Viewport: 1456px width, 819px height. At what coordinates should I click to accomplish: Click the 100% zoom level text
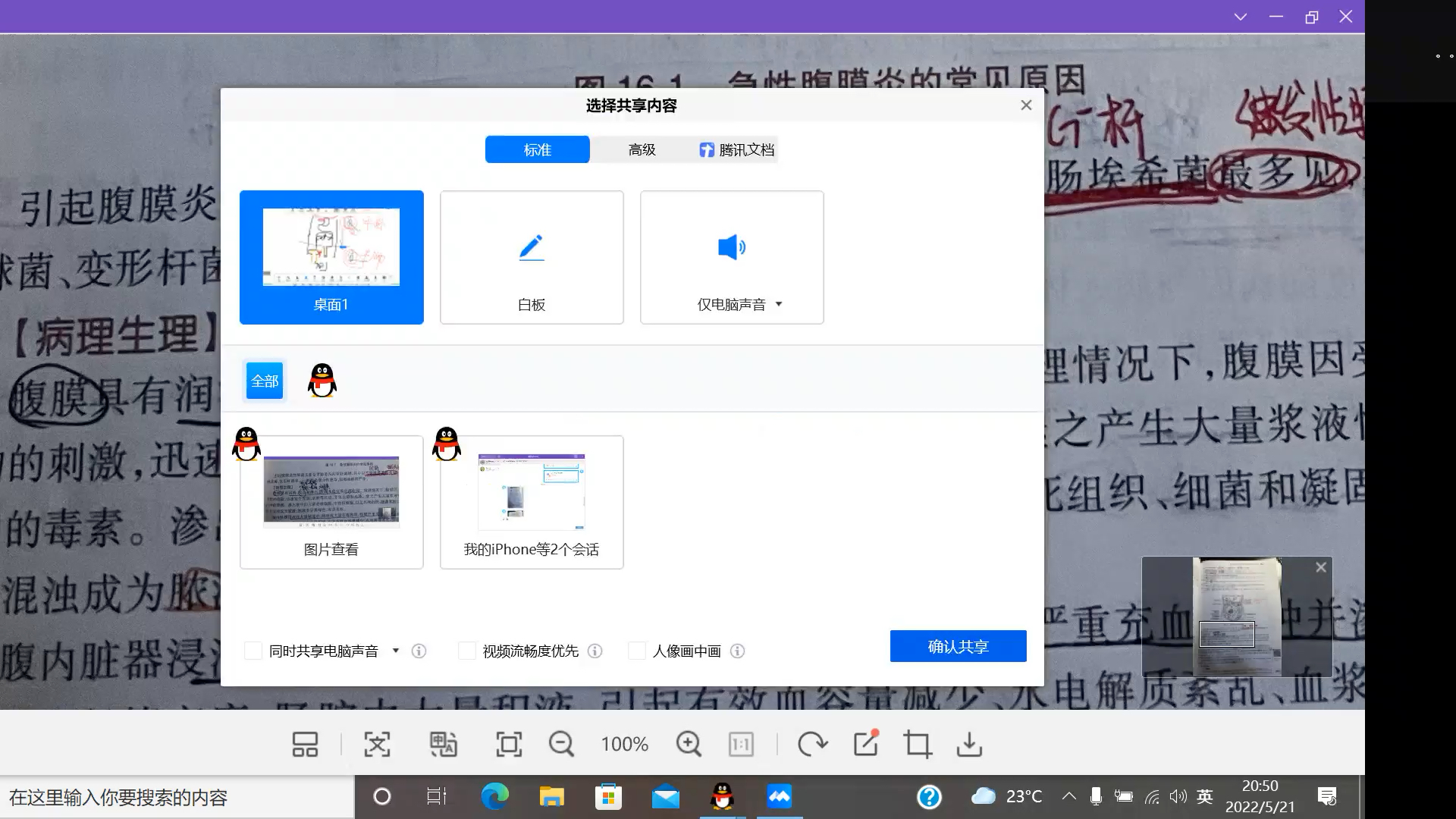click(625, 745)
